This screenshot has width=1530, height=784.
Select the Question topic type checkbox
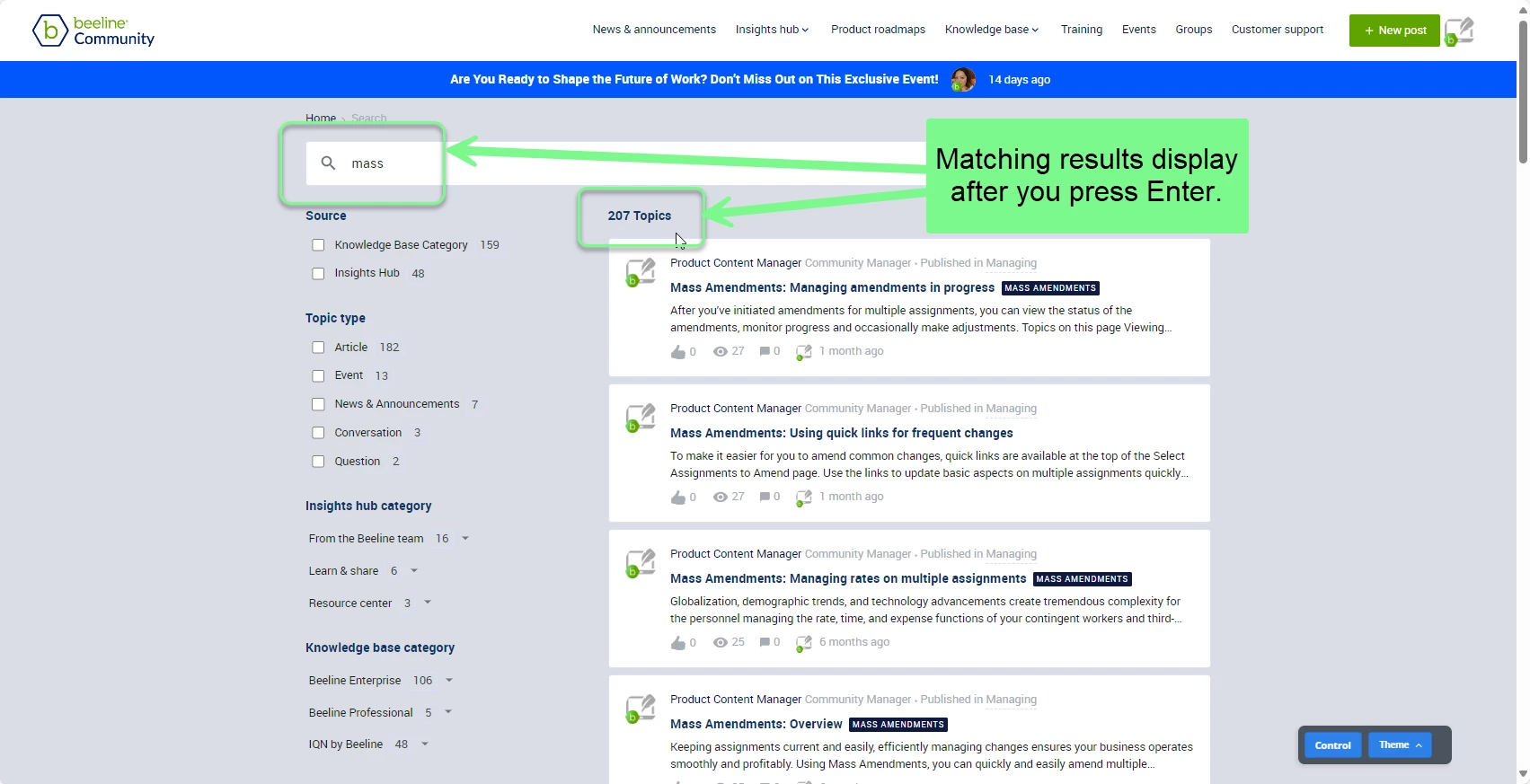click(318, 462)
